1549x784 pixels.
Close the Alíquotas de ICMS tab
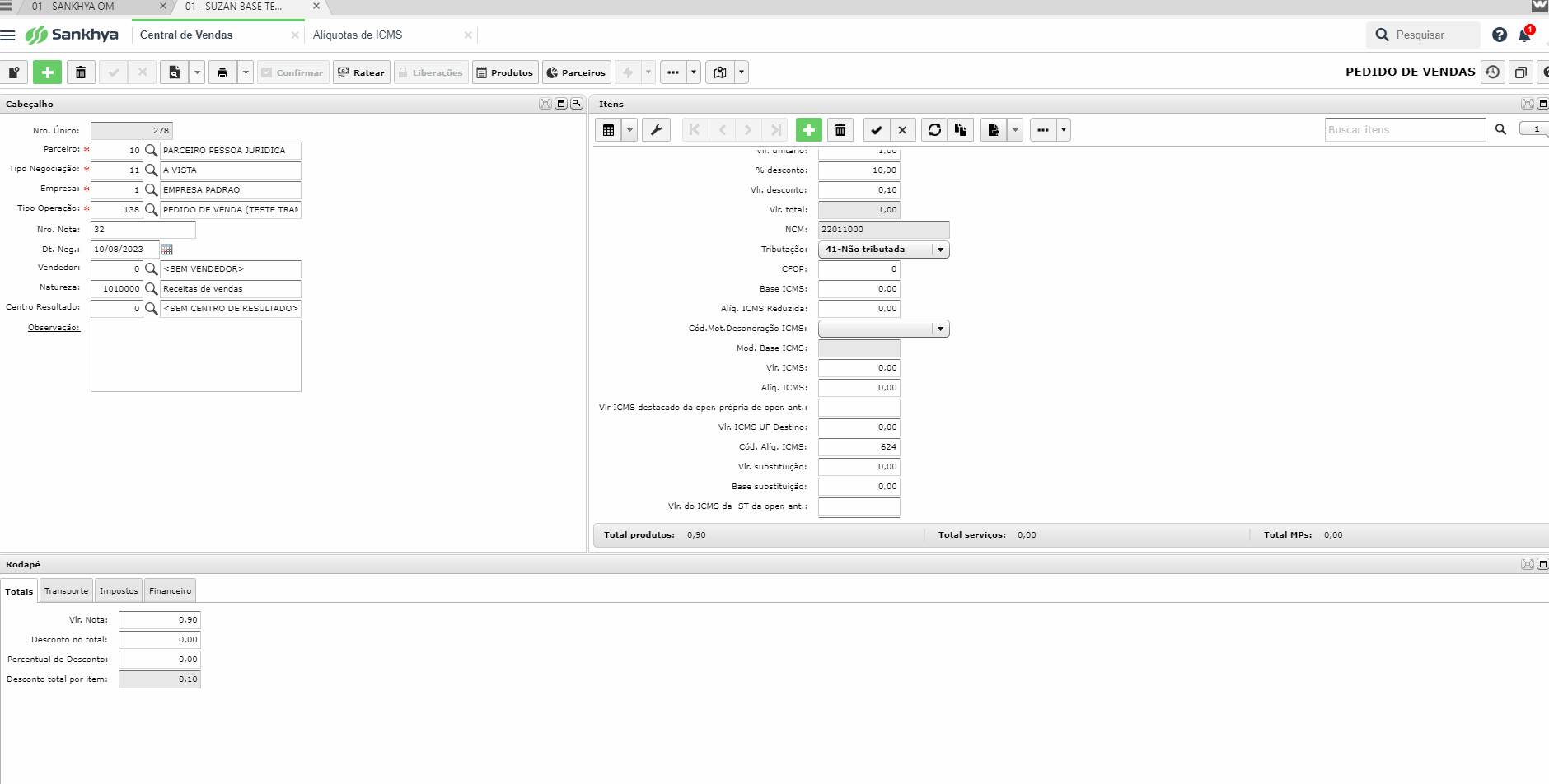point(468,35)
